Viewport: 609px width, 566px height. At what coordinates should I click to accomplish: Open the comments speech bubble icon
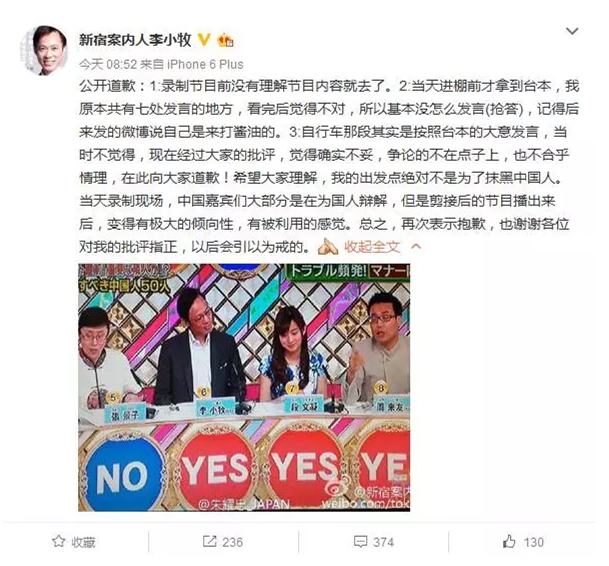[360, 542]
